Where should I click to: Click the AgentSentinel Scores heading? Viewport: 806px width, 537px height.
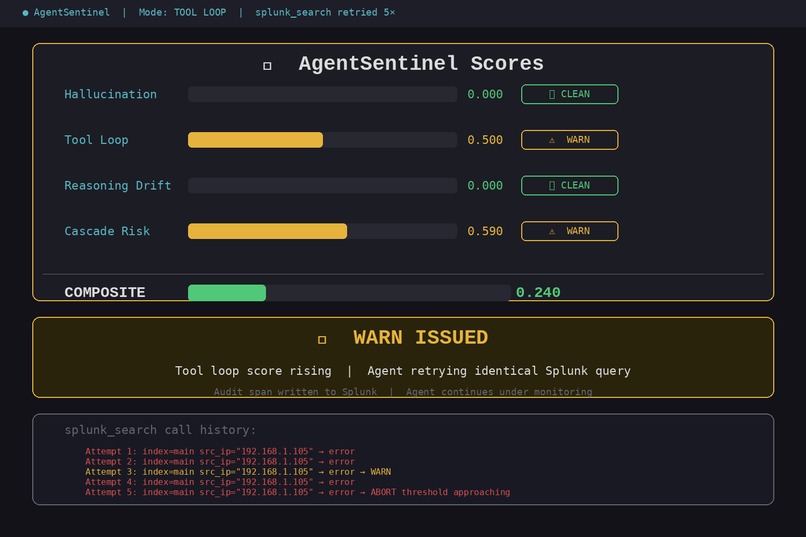tap(421, 64)
